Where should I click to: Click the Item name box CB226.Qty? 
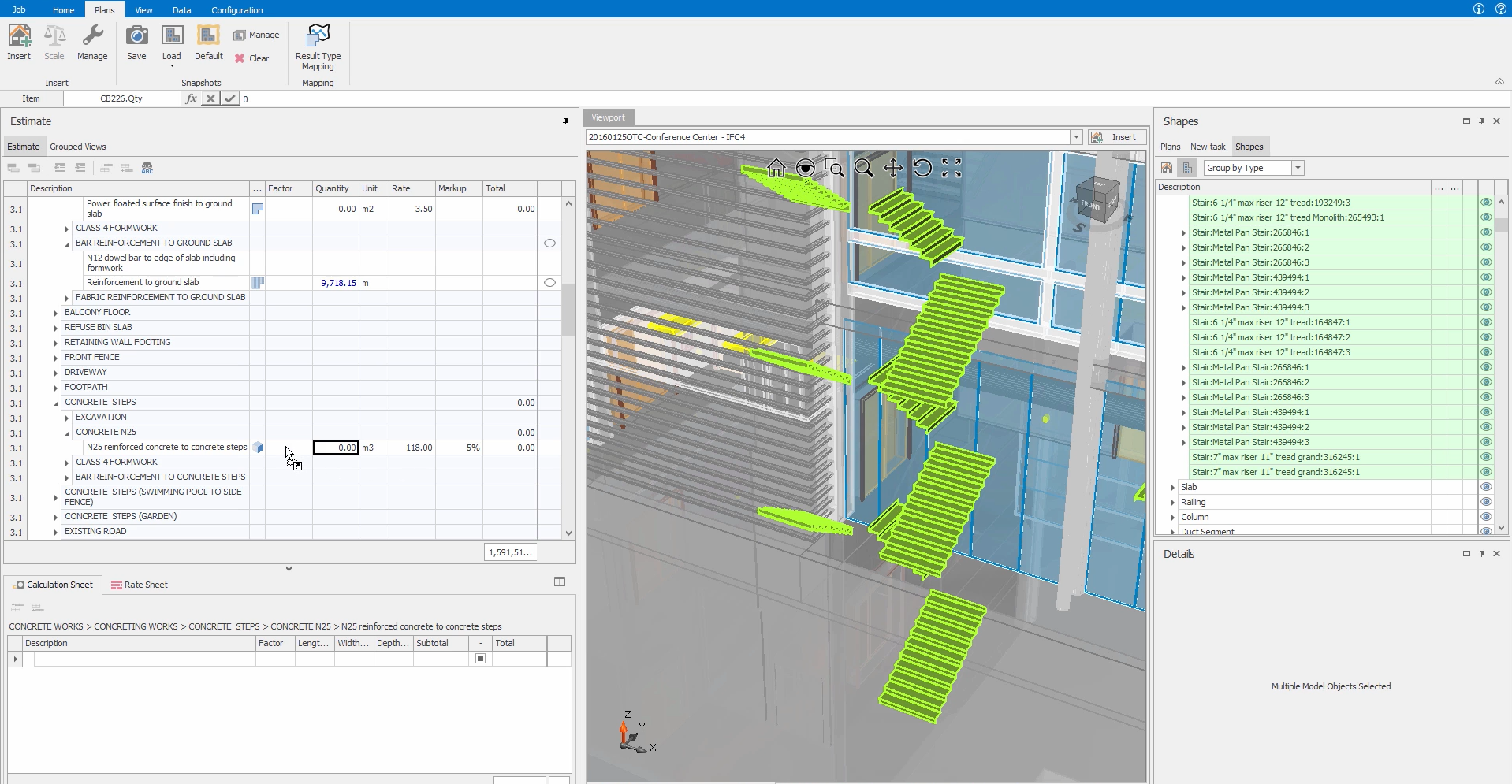121,98
